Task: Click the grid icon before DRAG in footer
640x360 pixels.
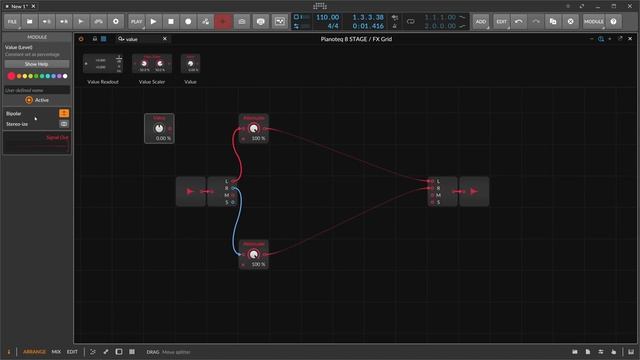Action: click(132, 352)
